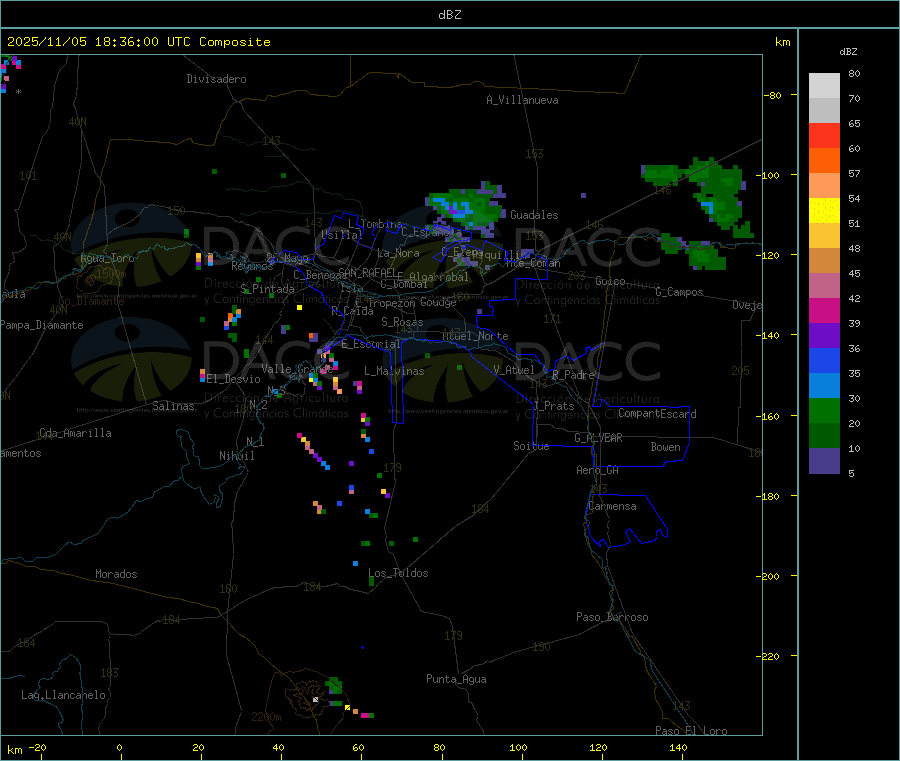The height and width of the screenshot is (761, 900).
Task: Click the green radar echo near Guadales
Action: pos(466,208)
